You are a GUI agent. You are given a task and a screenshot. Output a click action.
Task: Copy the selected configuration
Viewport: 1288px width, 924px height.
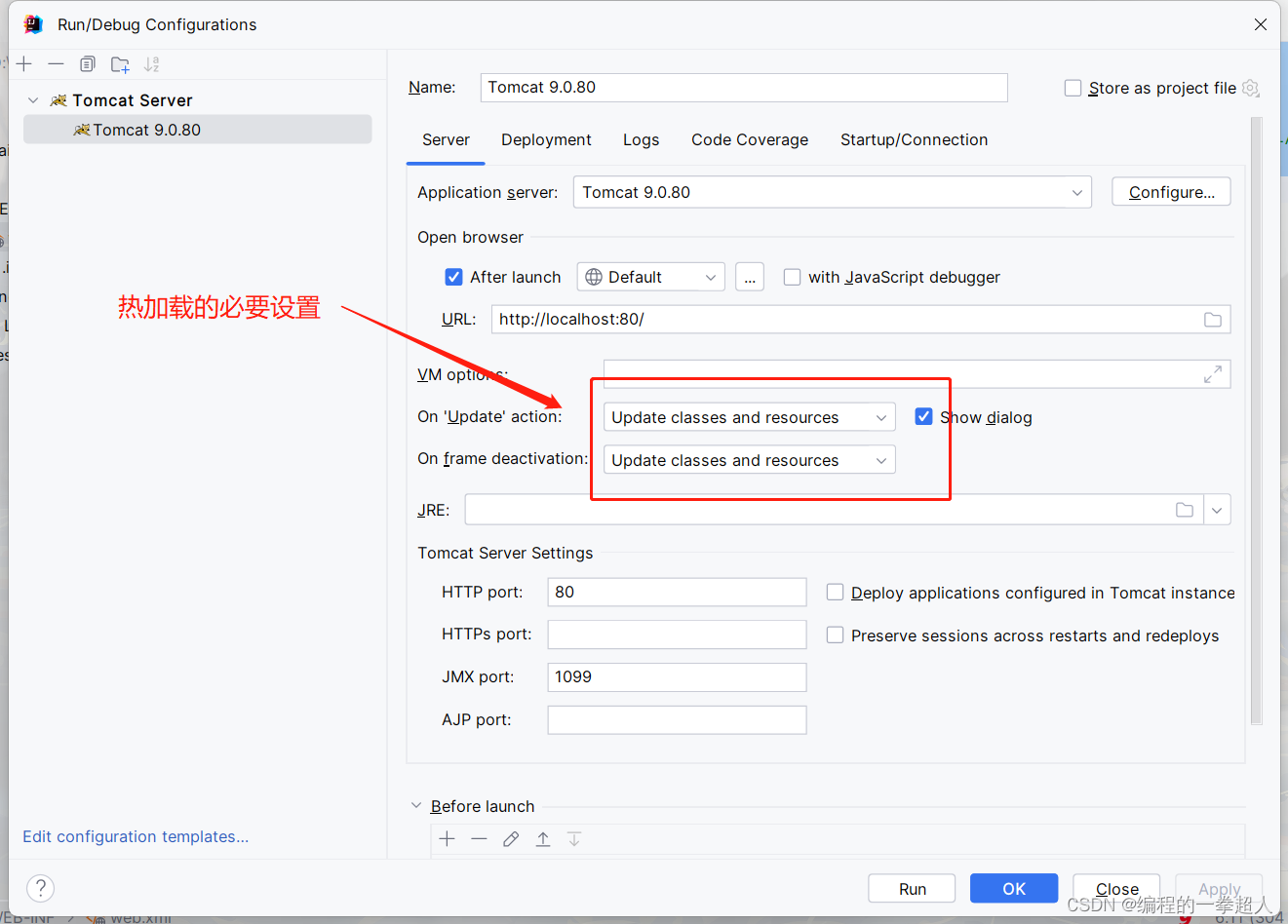tap(88, 64)
